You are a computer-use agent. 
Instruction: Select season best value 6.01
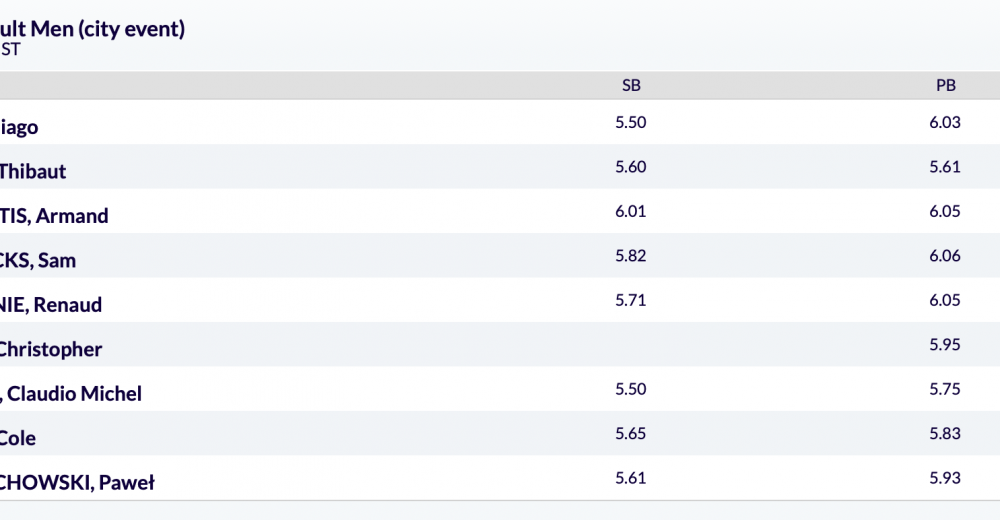point(631,211)
